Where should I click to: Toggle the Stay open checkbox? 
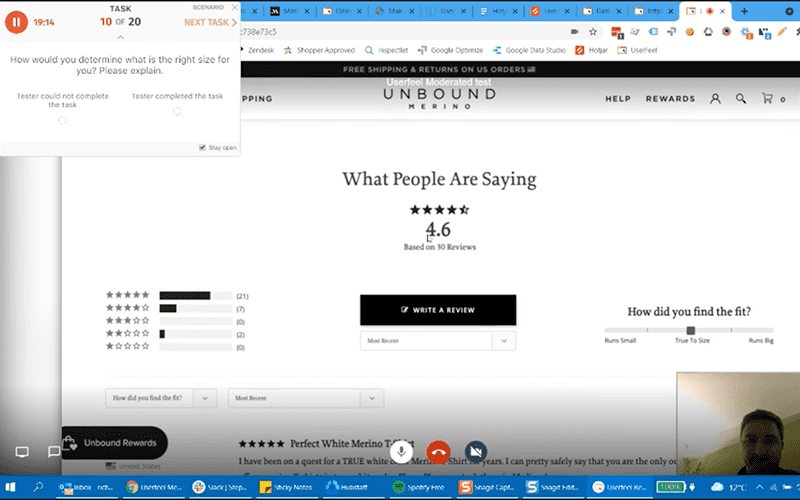click(x=203, y=147)
